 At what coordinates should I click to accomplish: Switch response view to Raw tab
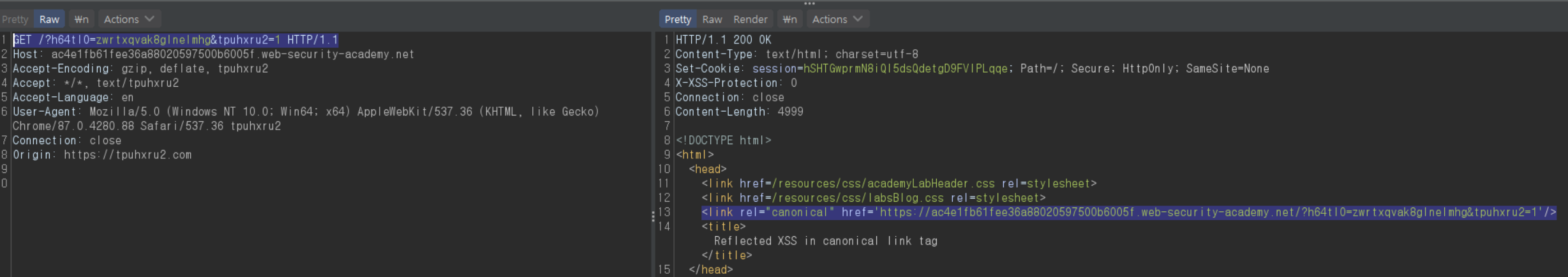pyautogui.click(x=712, y=19)
